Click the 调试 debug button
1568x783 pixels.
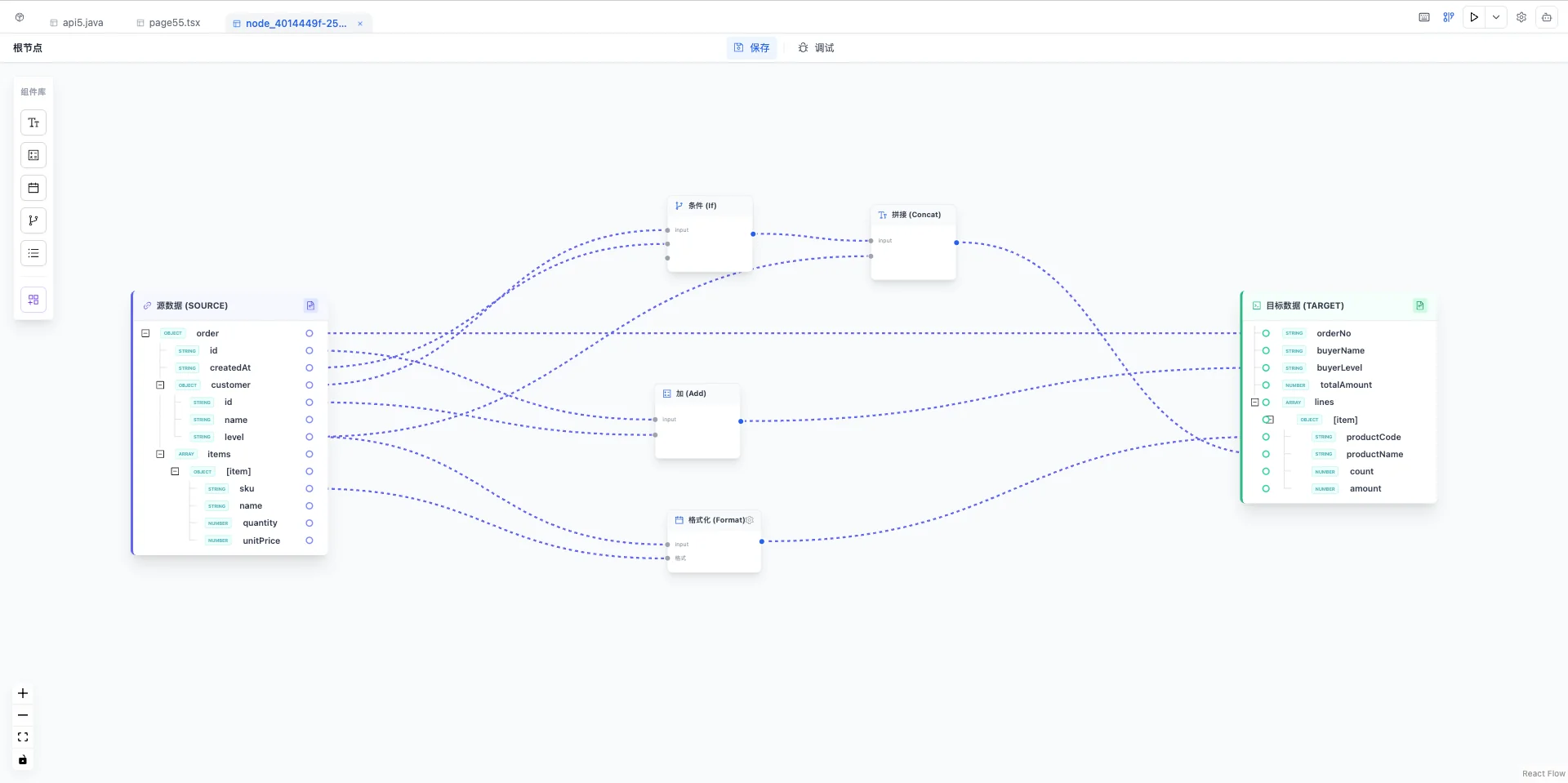pyautogui.click(x=816, y=48)
